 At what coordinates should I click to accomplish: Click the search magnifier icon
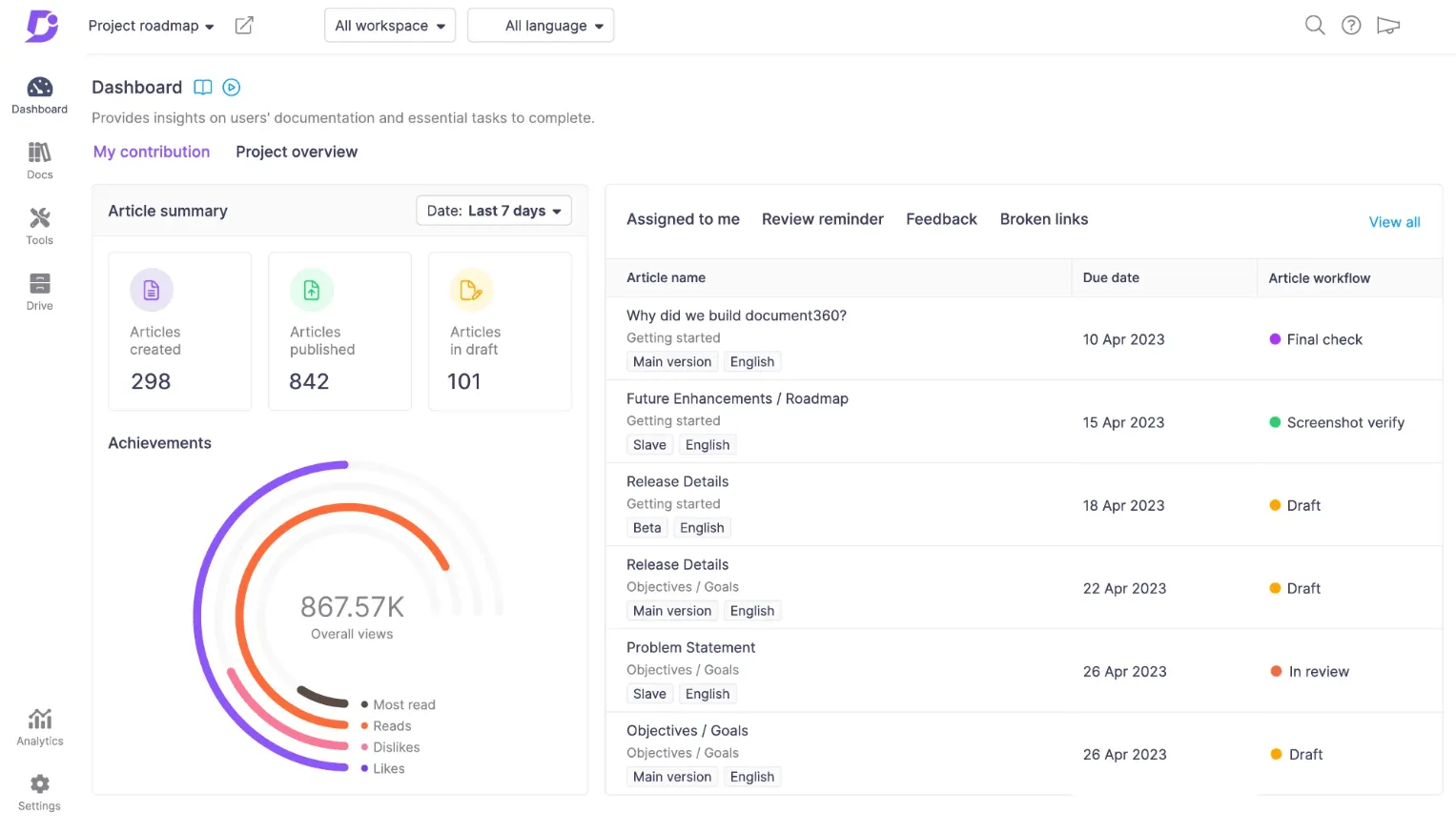pos(1315,26)
